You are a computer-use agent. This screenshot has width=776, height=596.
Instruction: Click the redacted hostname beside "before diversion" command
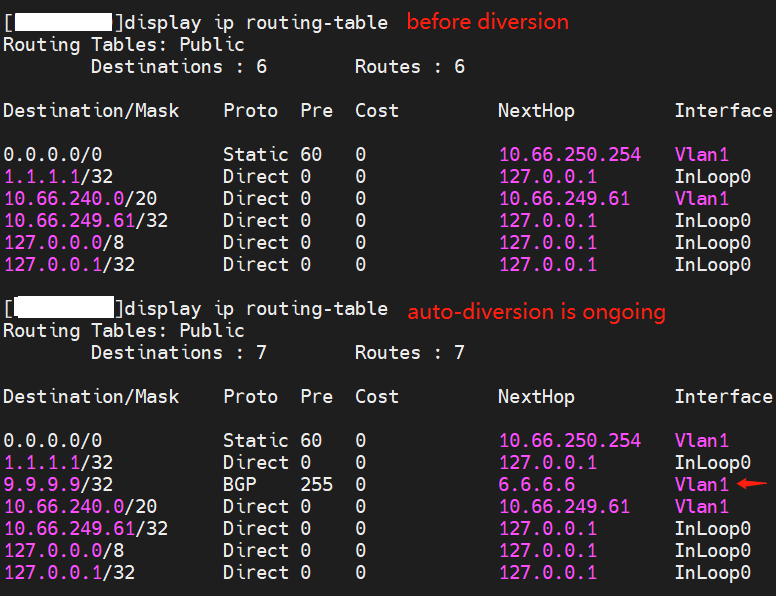[x=65, y=22]
